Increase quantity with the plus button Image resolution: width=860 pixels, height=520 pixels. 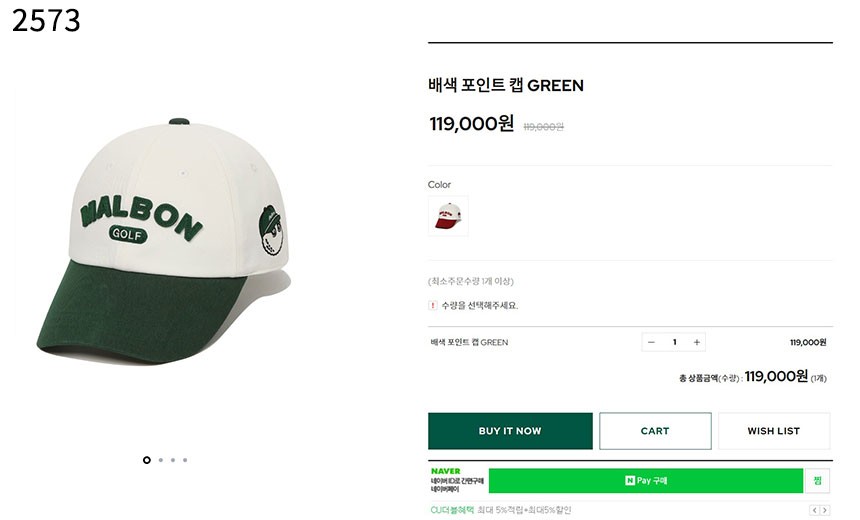[x=697, y=342]
